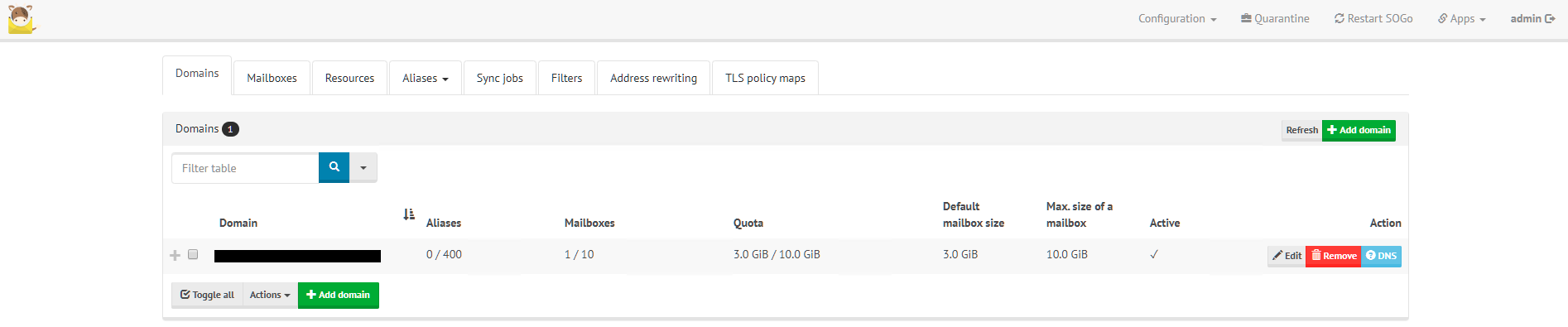Screen dimensions: 1568x327
Task: Open the Actions dropdown below the table
Action: point(270,295)
